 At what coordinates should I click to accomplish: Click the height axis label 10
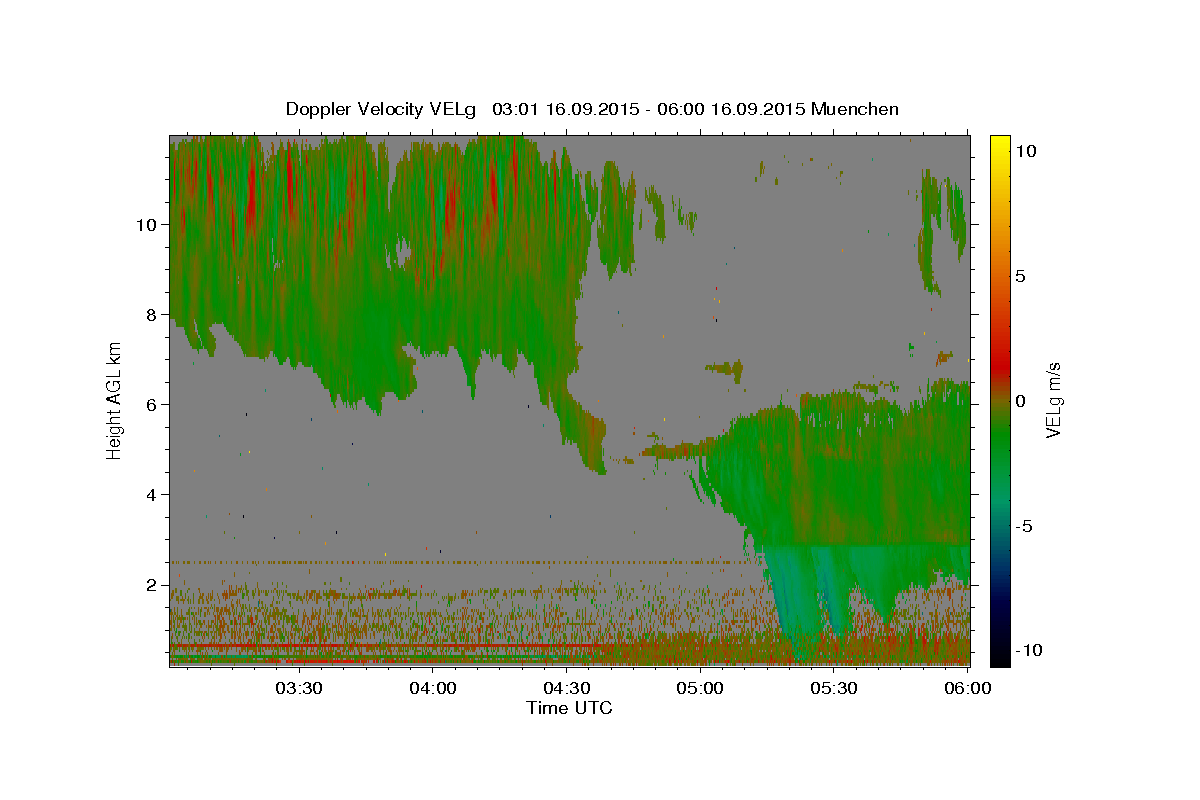coord(146,224)
